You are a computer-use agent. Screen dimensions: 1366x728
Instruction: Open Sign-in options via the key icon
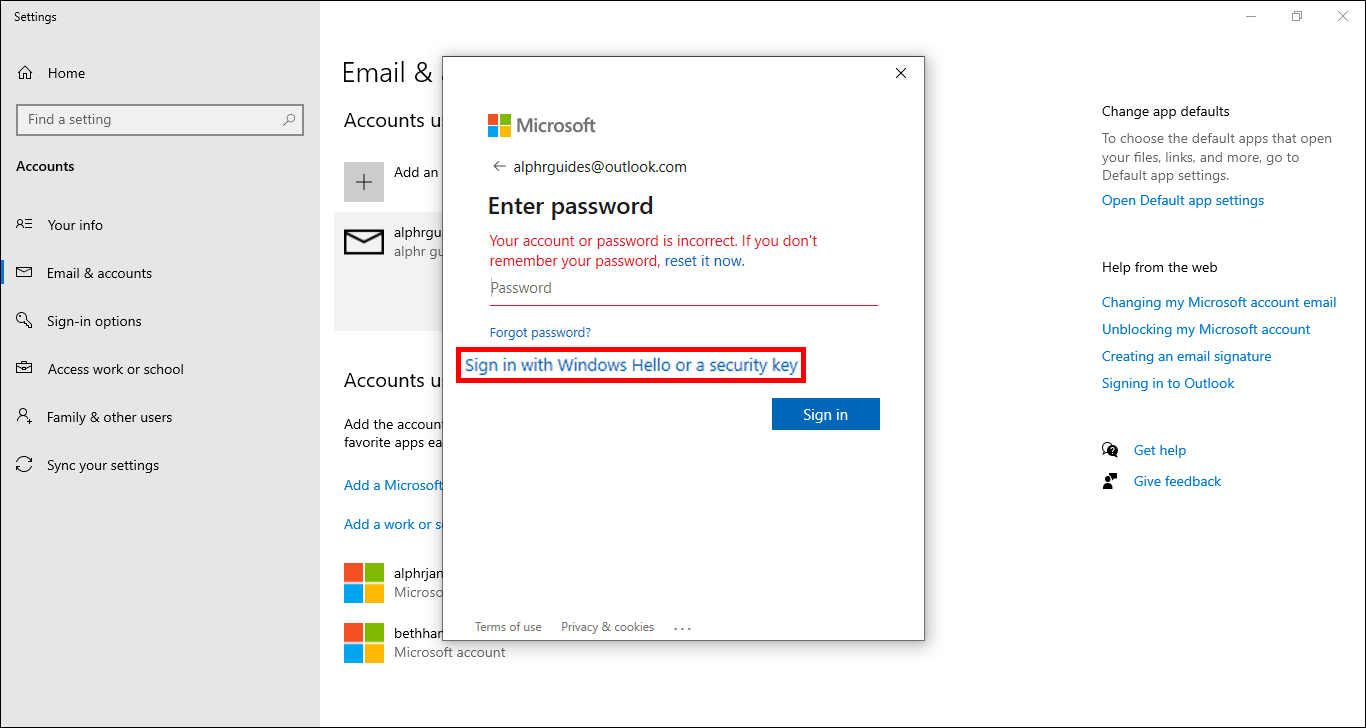(x=25, y=320)
